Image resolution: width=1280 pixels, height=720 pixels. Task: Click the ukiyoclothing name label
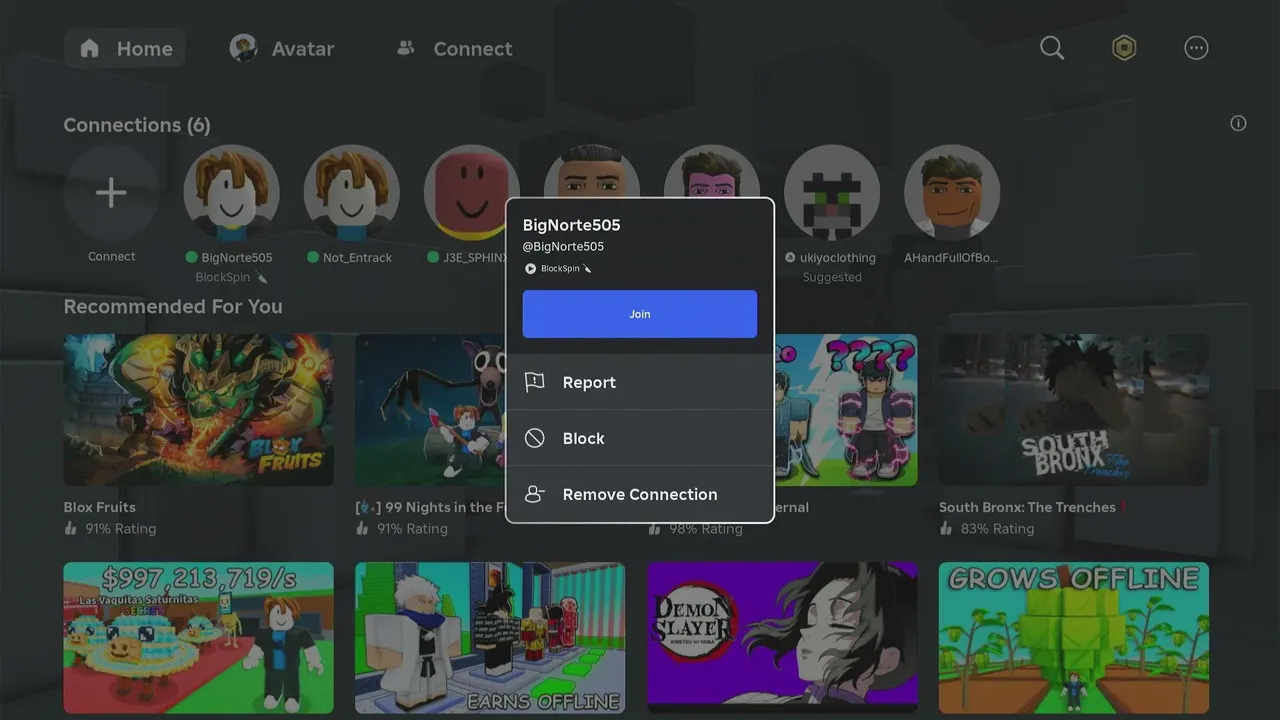(838, 257)
